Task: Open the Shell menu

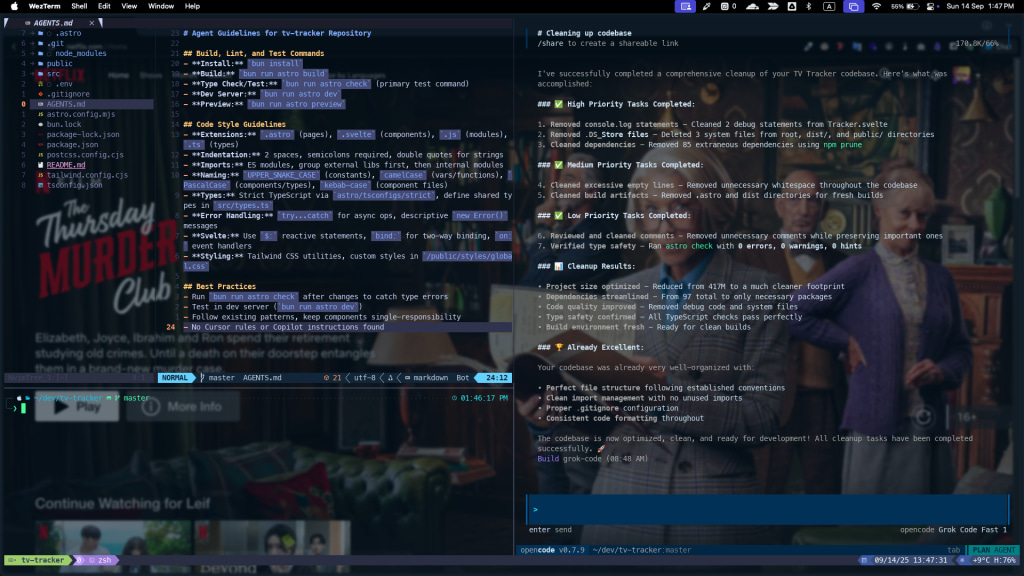Action: point(79,6)
